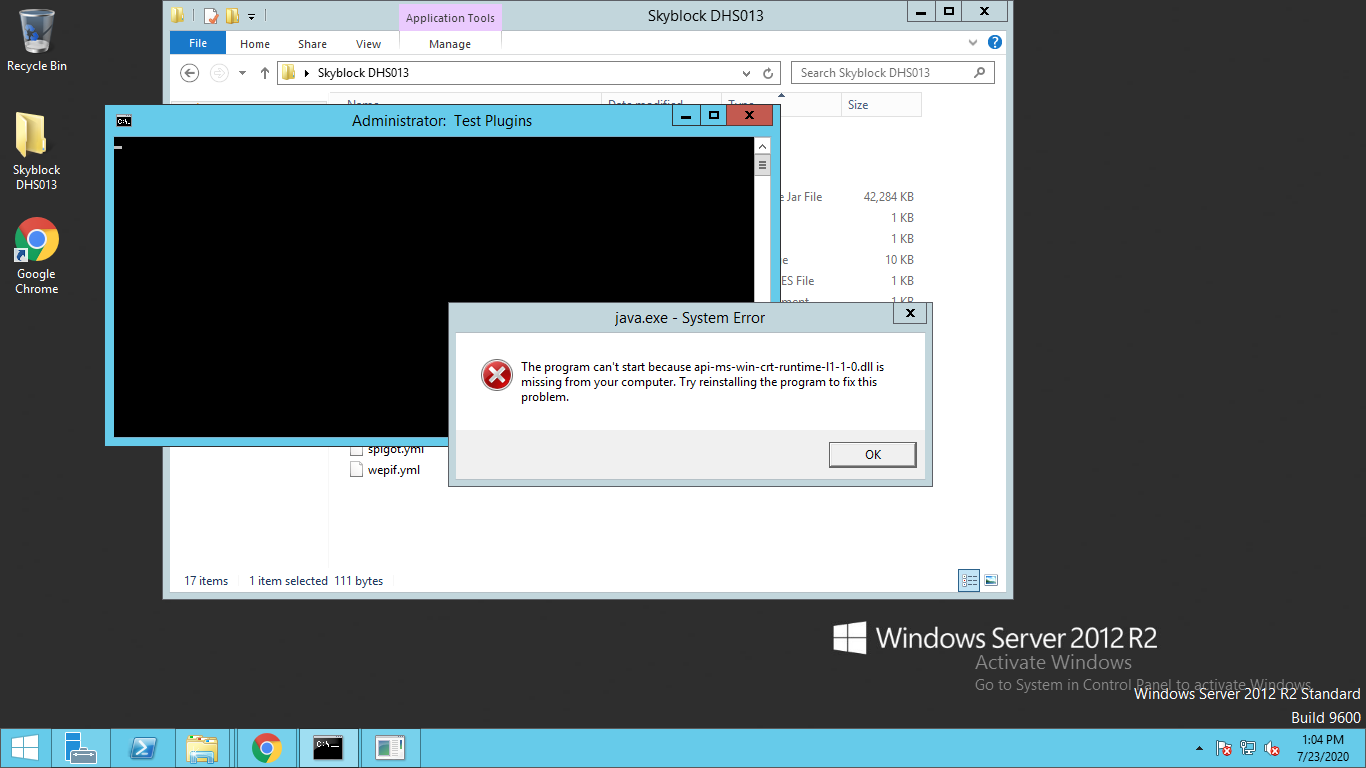
Task: Open the Windows Start button
Action: 25,748
